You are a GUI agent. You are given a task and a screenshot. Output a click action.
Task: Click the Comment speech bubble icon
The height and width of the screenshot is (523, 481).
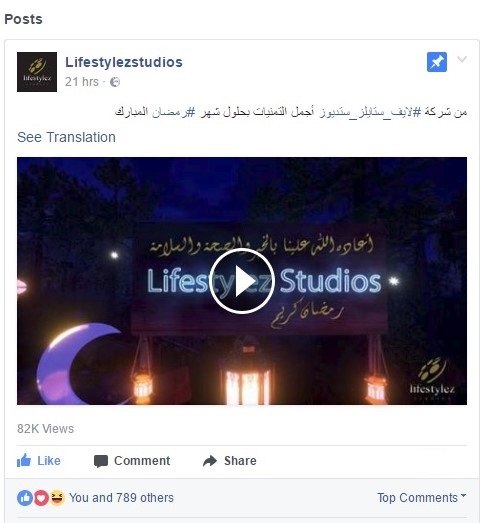pos(101,461)
